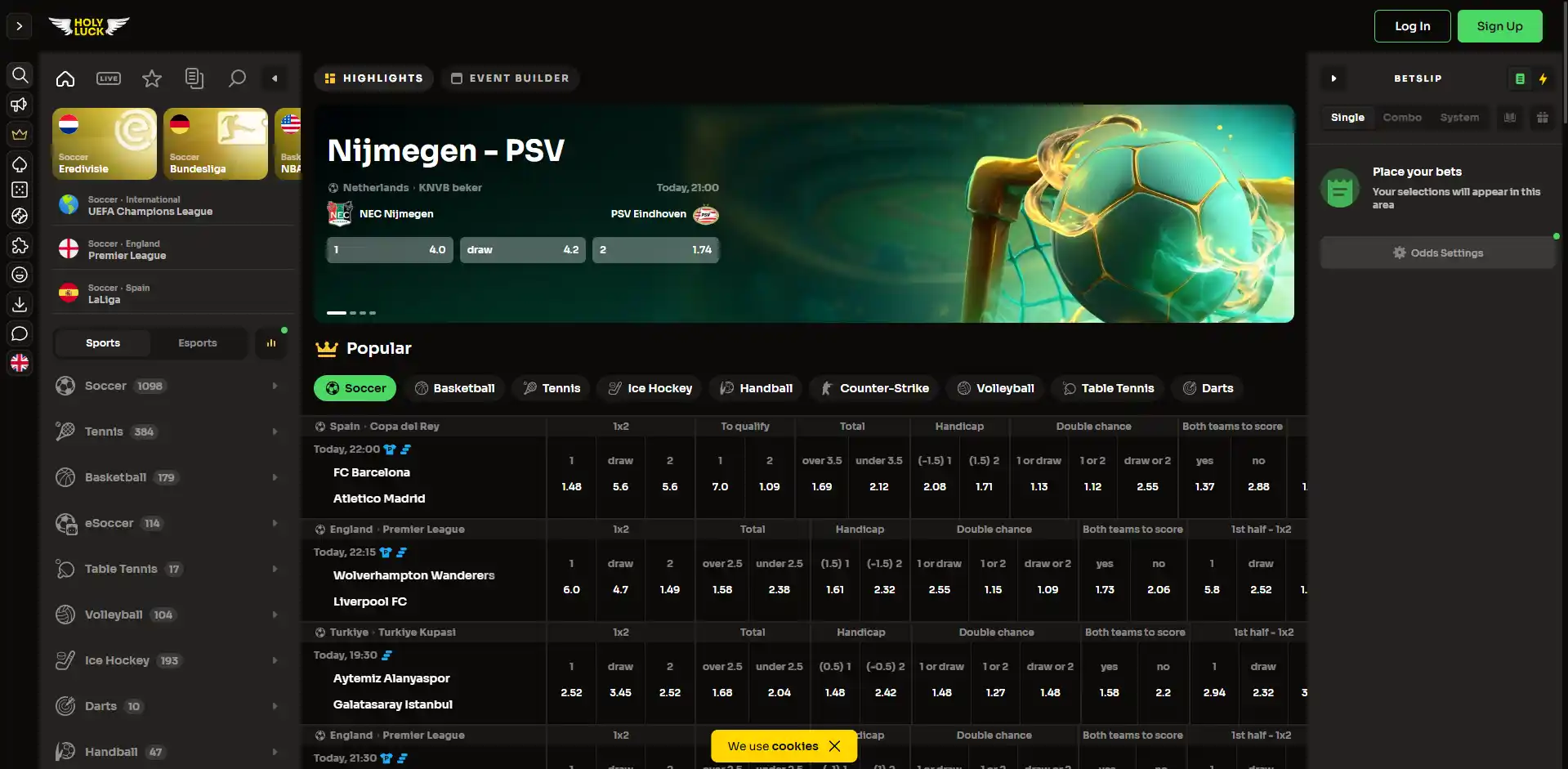
Task: Filter popular events by Volleyball chip
Action: pos(995,388)
